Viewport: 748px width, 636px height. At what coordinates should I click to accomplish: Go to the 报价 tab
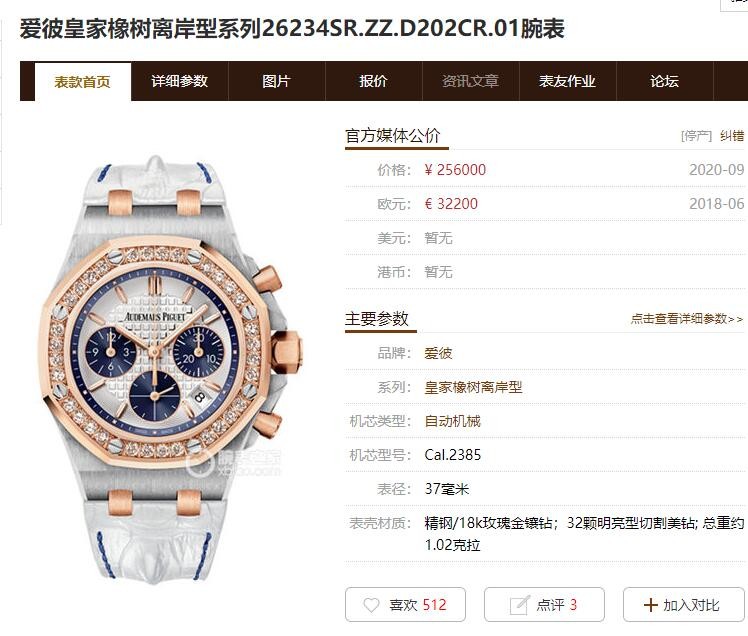tap(374, 81)
